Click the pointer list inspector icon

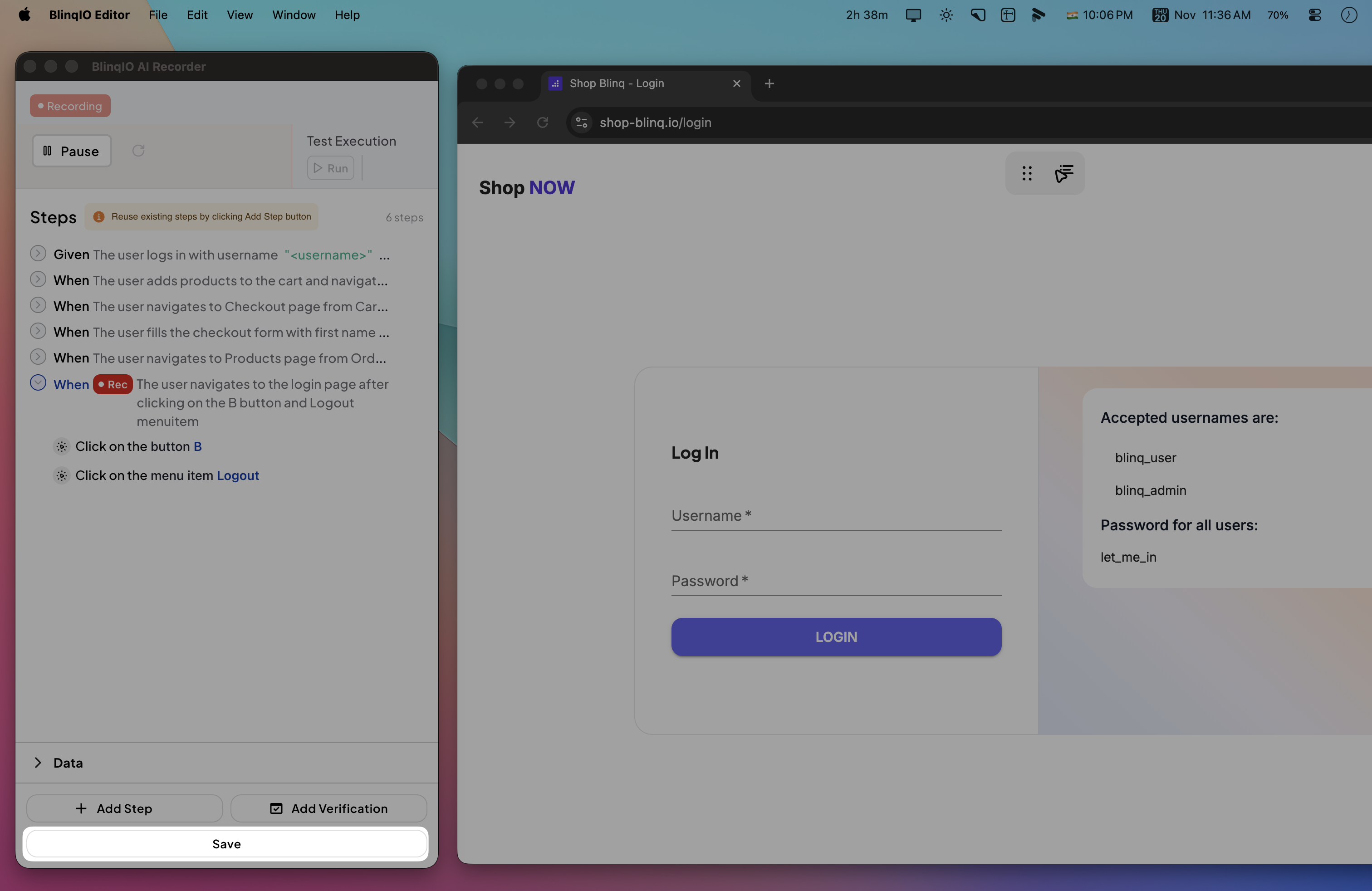pyautogui.click(x=1063, y=173)
